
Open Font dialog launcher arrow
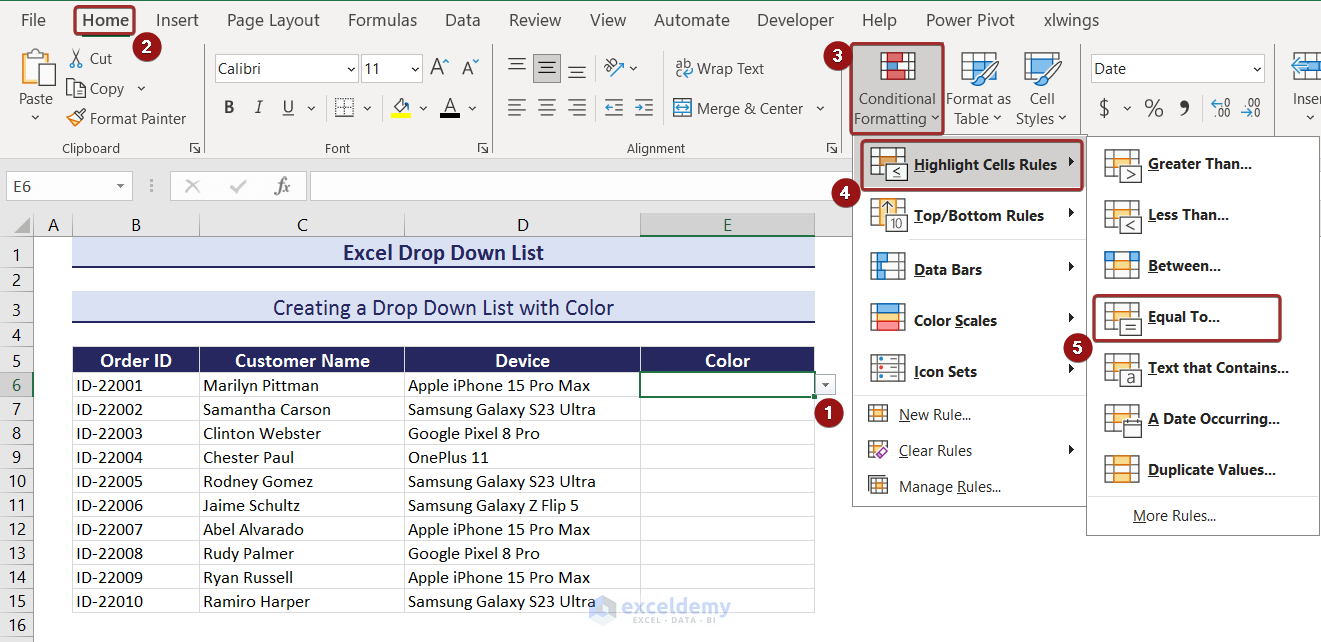coord(483,148)
